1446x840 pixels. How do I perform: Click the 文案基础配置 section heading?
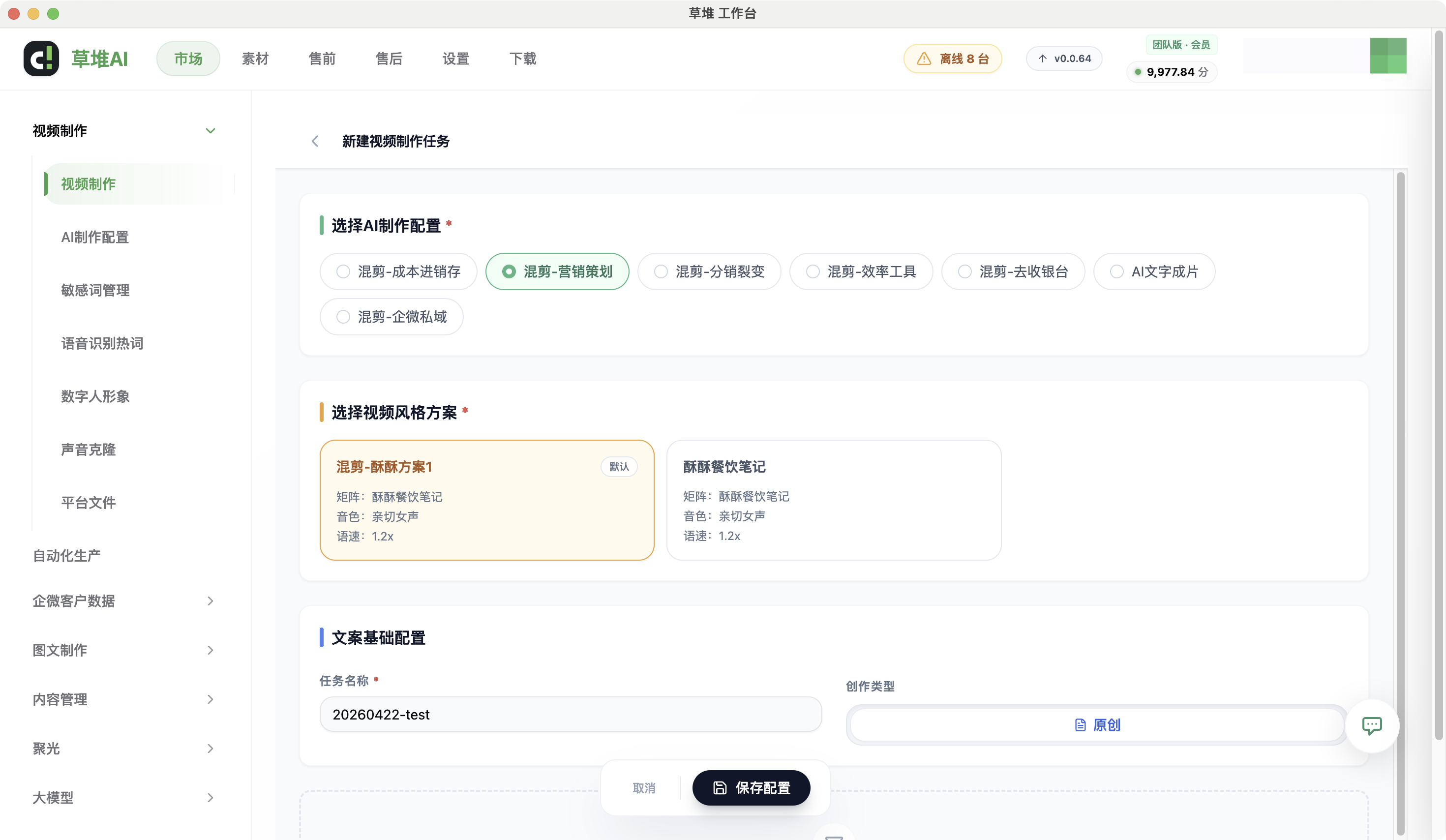[378, 638]
